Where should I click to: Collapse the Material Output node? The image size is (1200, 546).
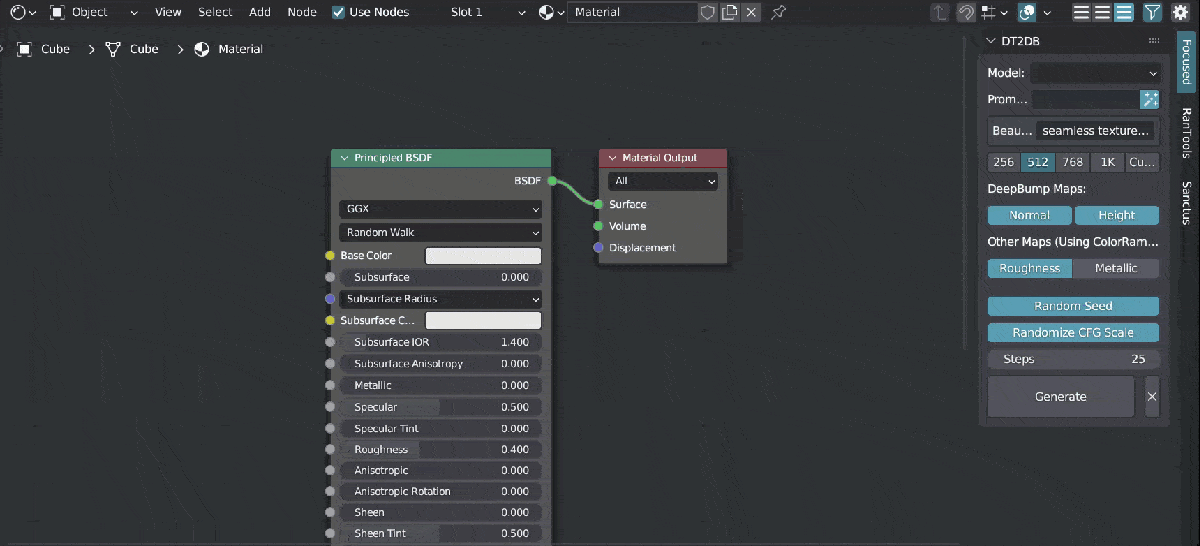tap(612, 158)
